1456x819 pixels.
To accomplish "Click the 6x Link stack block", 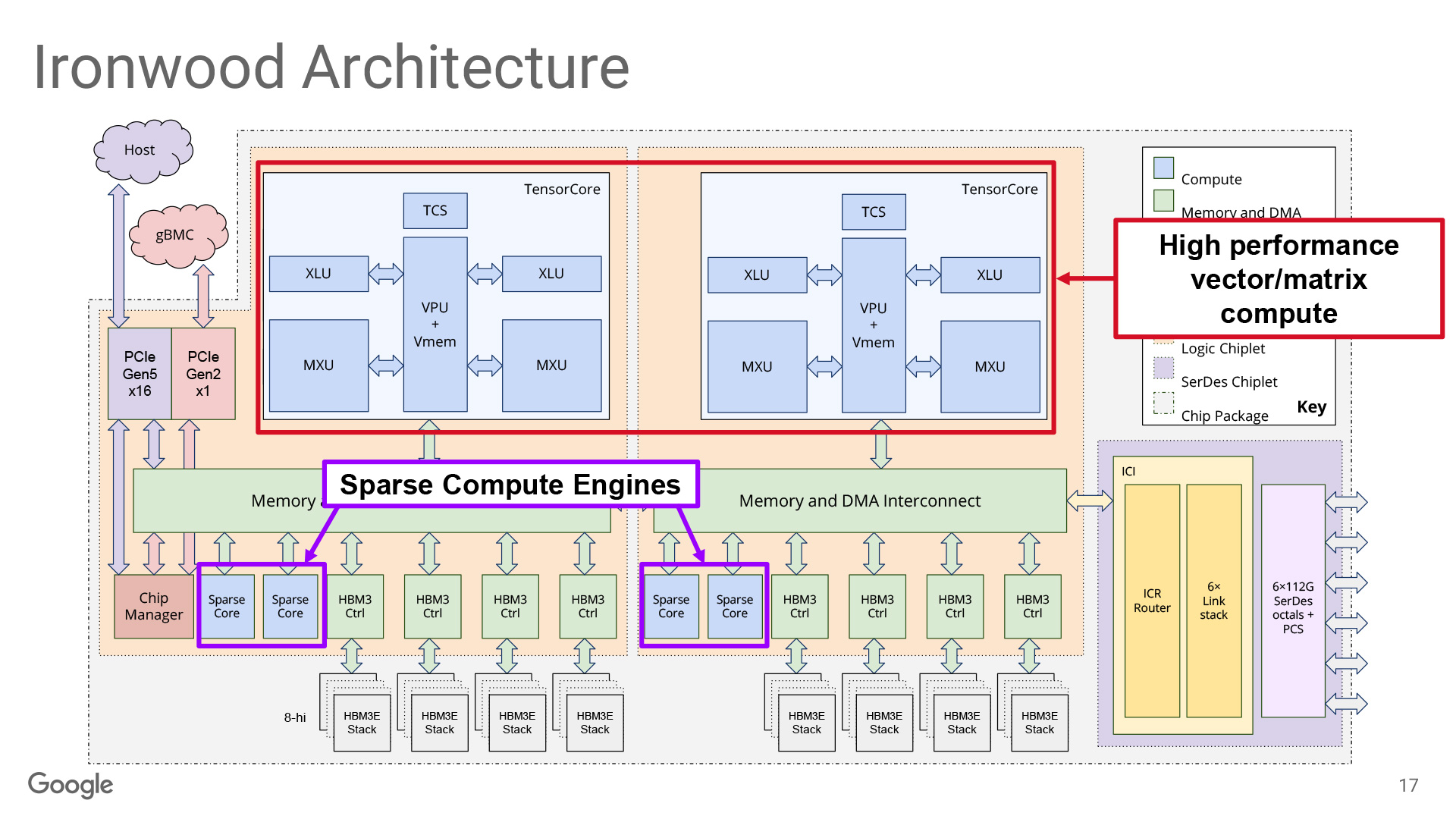I will coord(1213,601).
